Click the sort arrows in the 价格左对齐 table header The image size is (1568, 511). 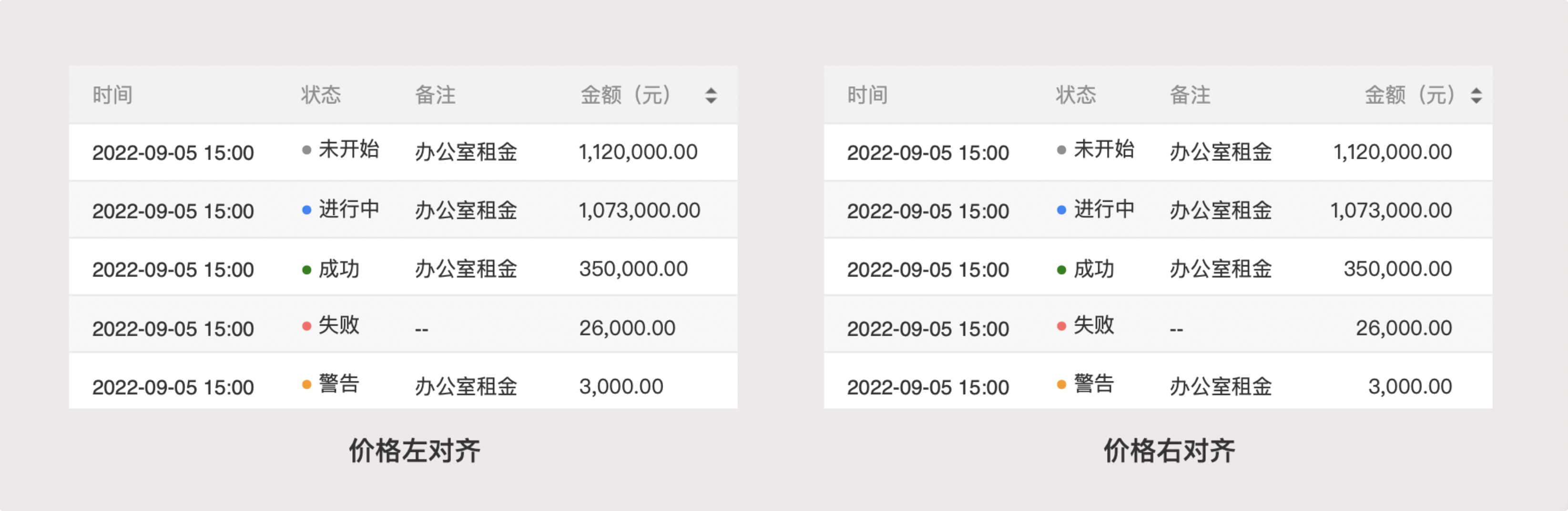[x=710, y=96]
